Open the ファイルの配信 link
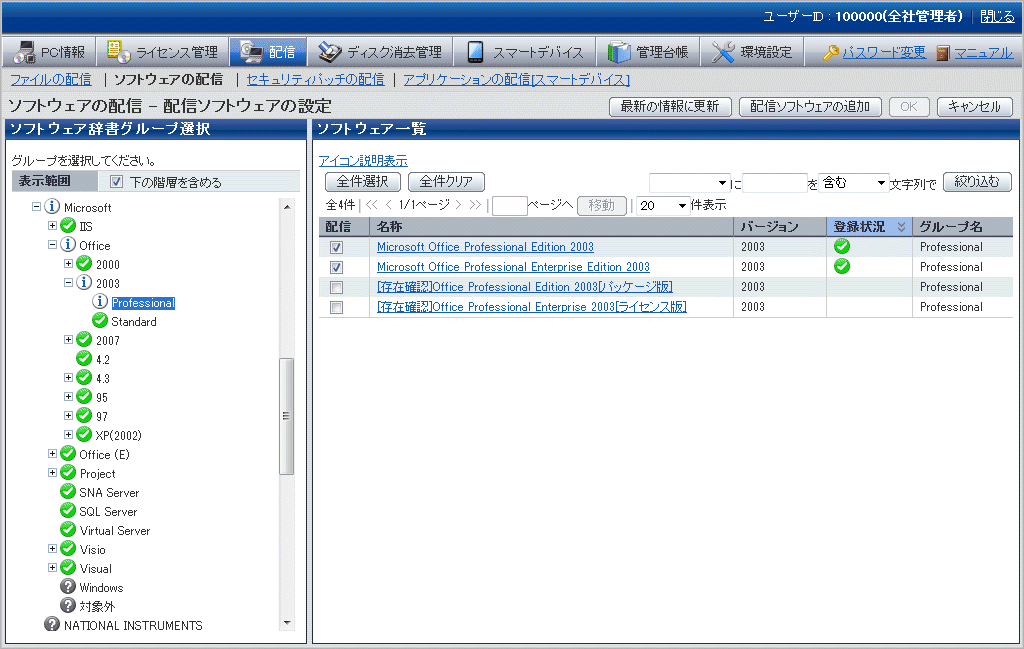The height and width of the screenshot is (649, 1024). click(x=51, y=80)
